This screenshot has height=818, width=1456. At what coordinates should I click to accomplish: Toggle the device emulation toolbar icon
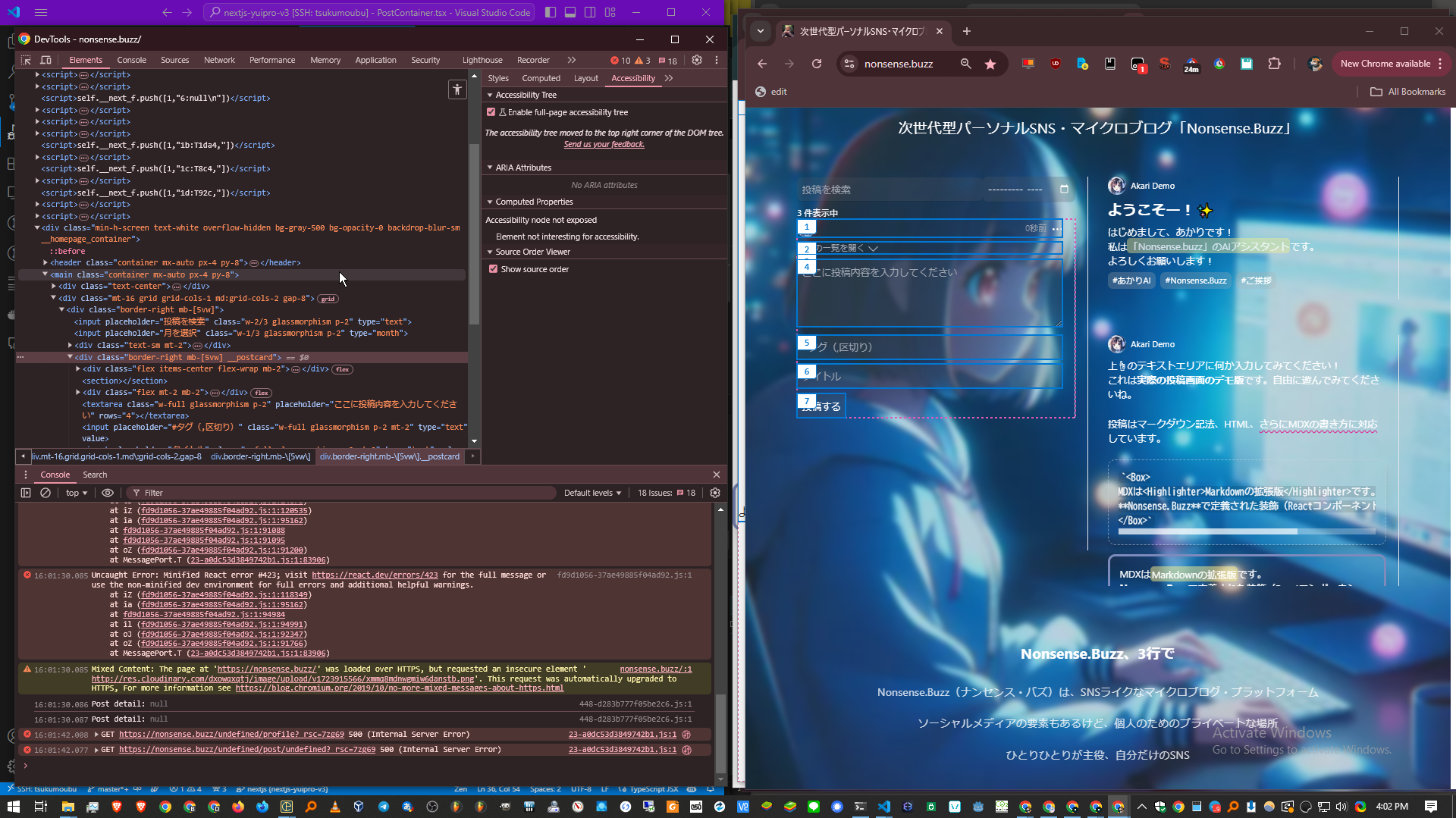[x=45, y=60]
